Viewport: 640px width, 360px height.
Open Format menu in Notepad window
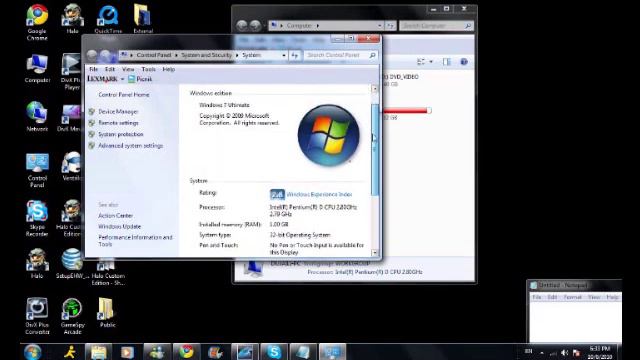coord(572,297)
